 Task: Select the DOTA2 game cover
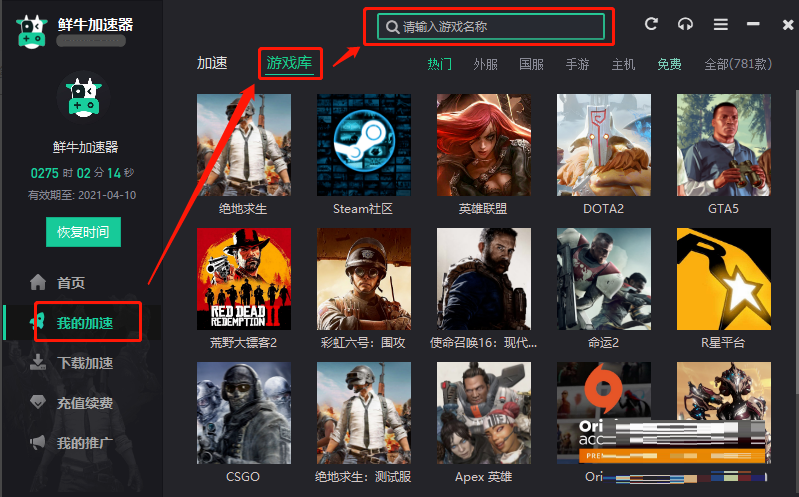coord(603,145)
